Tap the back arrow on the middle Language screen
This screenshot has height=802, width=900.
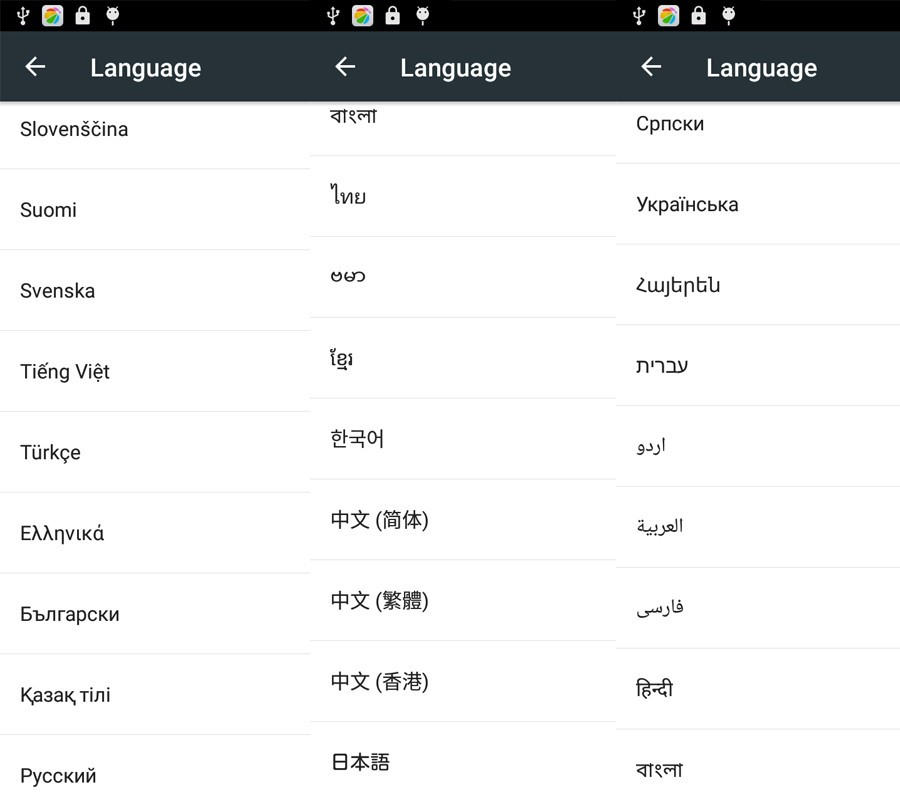(x=345, y=67)
